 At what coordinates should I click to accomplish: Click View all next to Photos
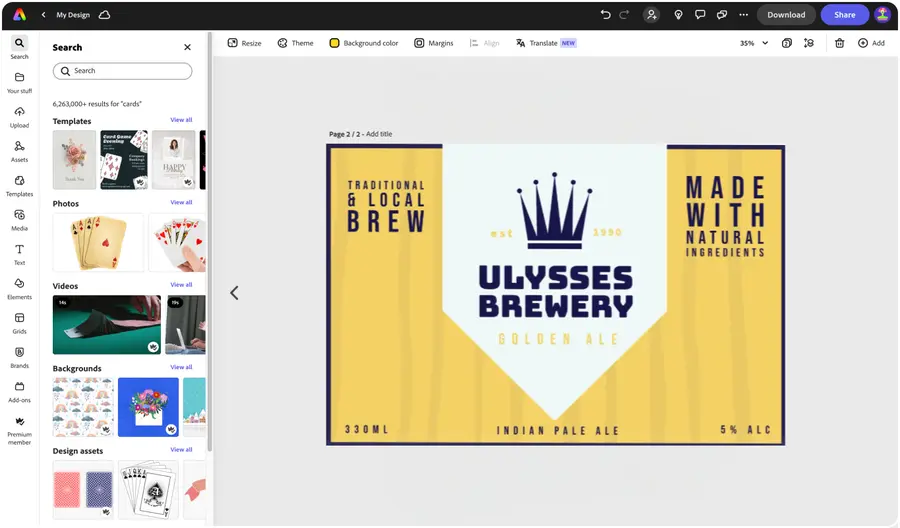[181, 203]
